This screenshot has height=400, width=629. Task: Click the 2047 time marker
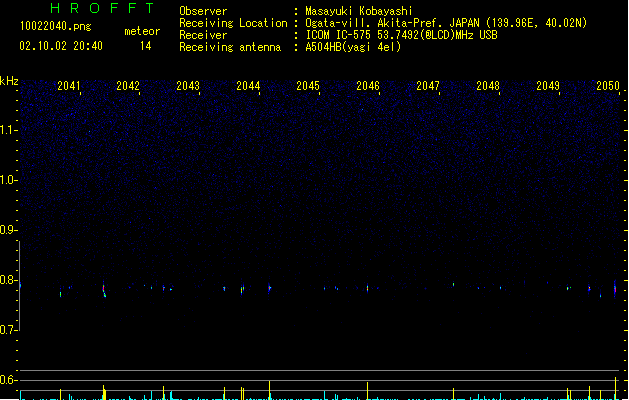(x=428, y=86)
